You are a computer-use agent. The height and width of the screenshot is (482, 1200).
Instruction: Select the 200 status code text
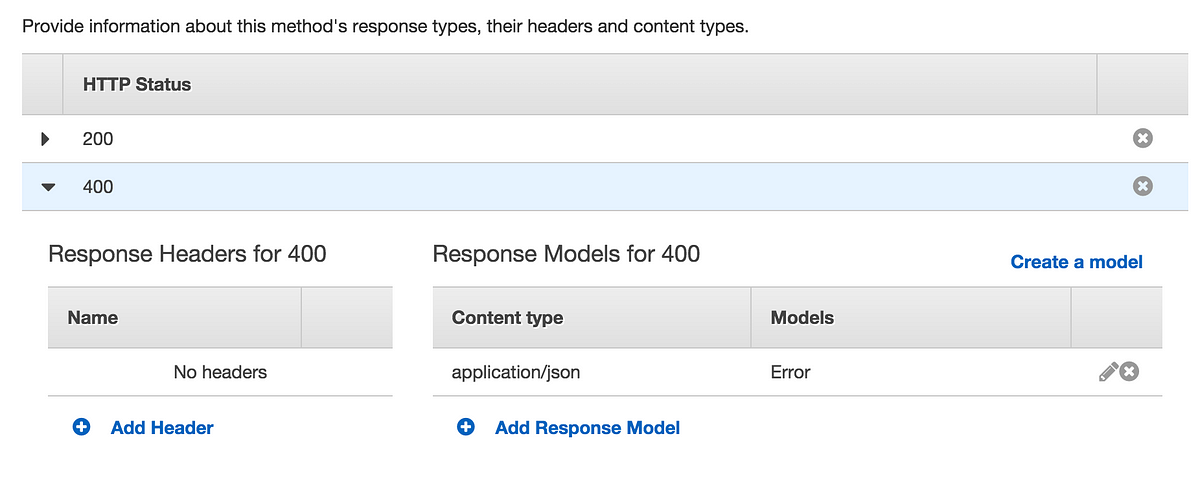tap(98, 139)
